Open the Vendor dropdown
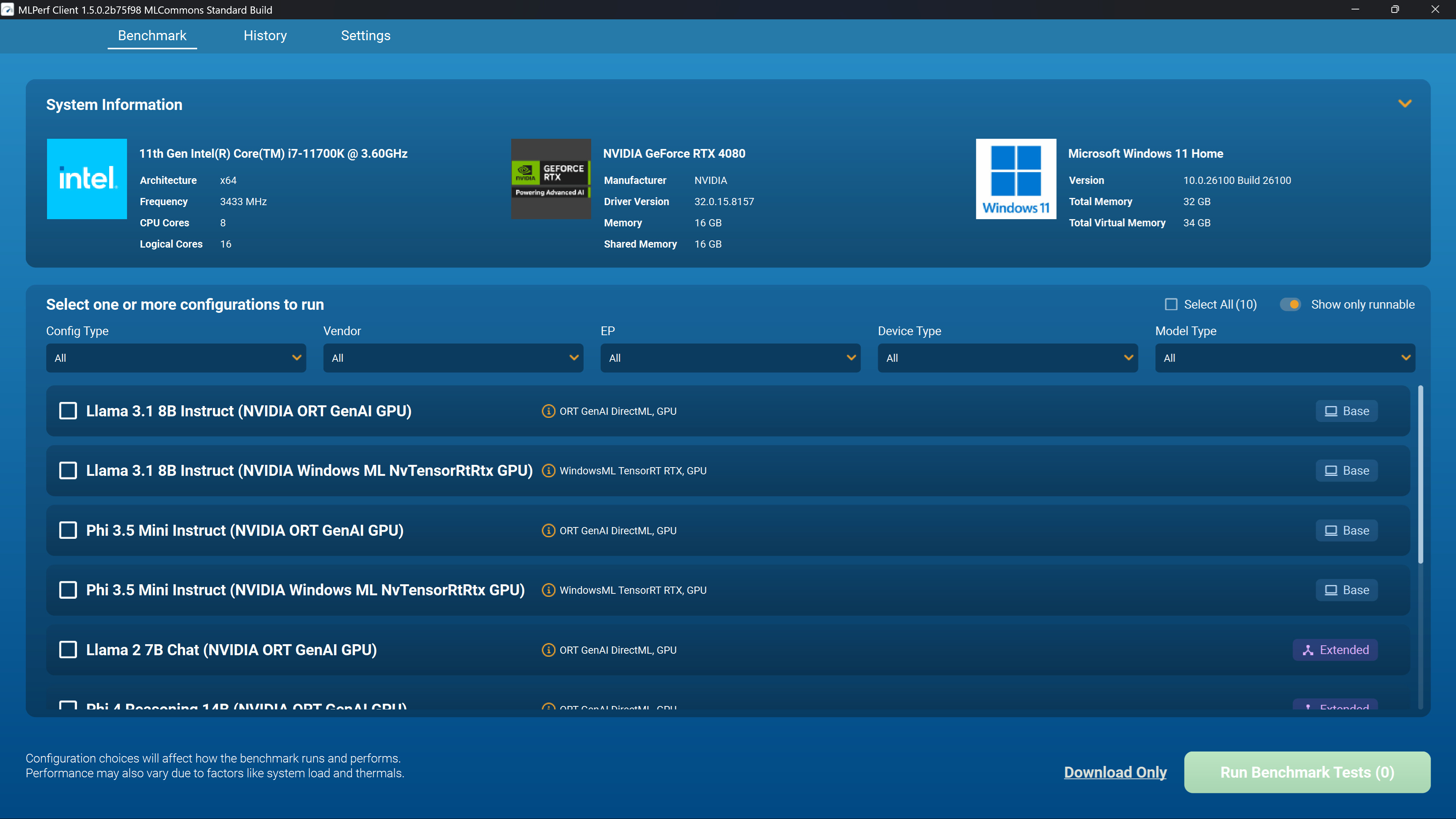The height and width of the screenshot is (819, 1456). [x=453, y=358]
